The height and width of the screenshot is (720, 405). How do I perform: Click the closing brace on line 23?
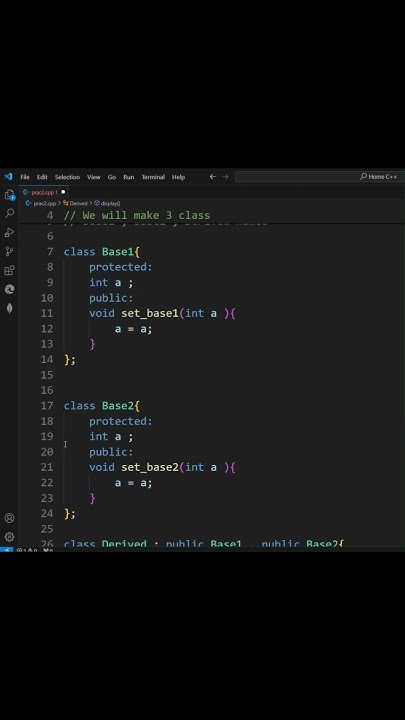[92, 498]
